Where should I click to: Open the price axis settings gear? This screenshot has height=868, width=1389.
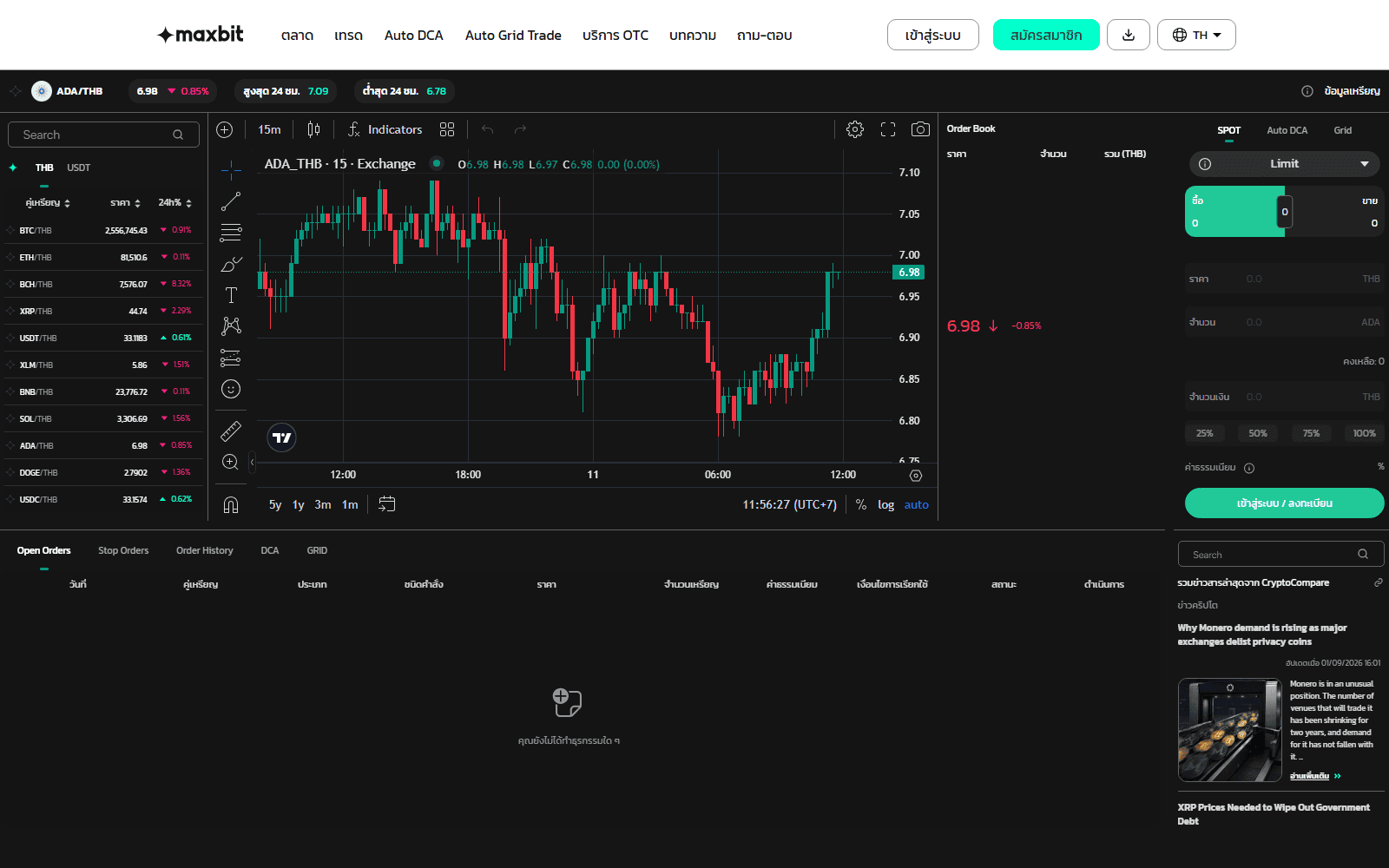916,475
